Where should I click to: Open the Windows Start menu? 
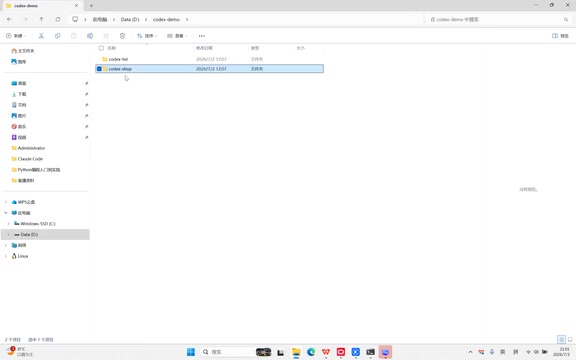[191, 352]
